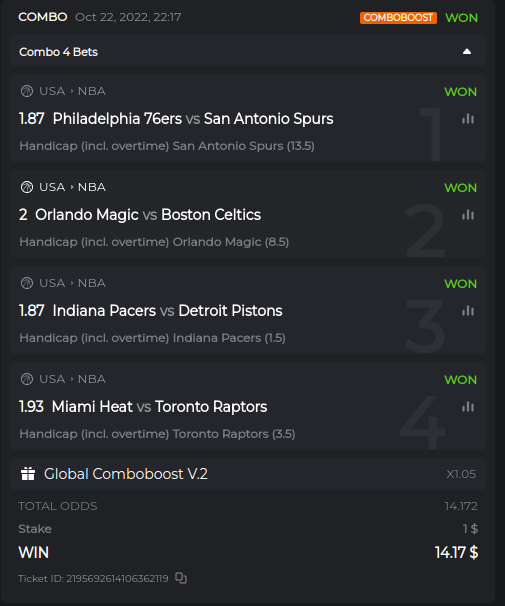The width and height of the screenshot is (505, 606).
Task: Click the orange COMBOBOOST badge
Action: click(398, 18)
